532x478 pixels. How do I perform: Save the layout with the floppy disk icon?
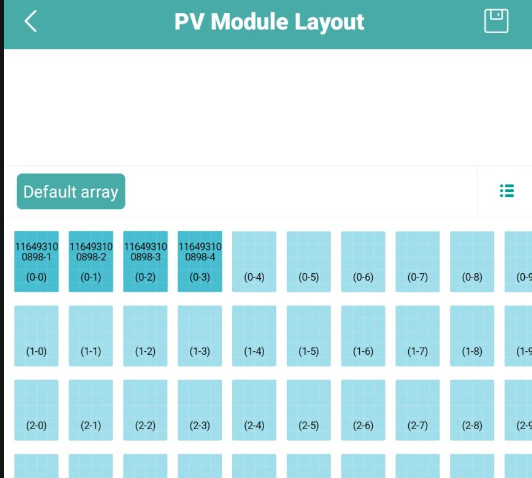click(496, 21)
